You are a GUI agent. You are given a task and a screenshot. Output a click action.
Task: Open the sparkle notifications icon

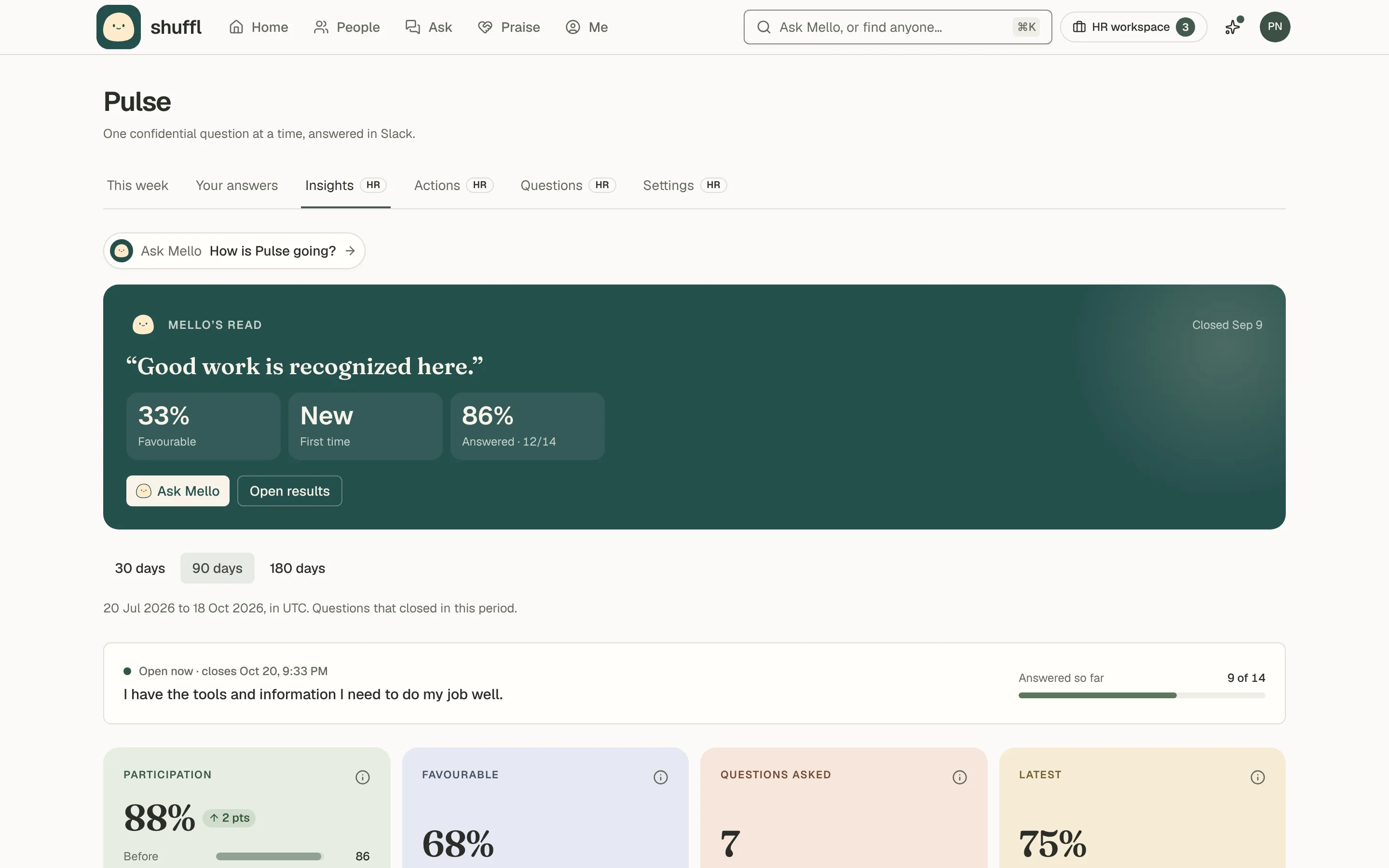pyautogui.click(x=1233, y=27)
